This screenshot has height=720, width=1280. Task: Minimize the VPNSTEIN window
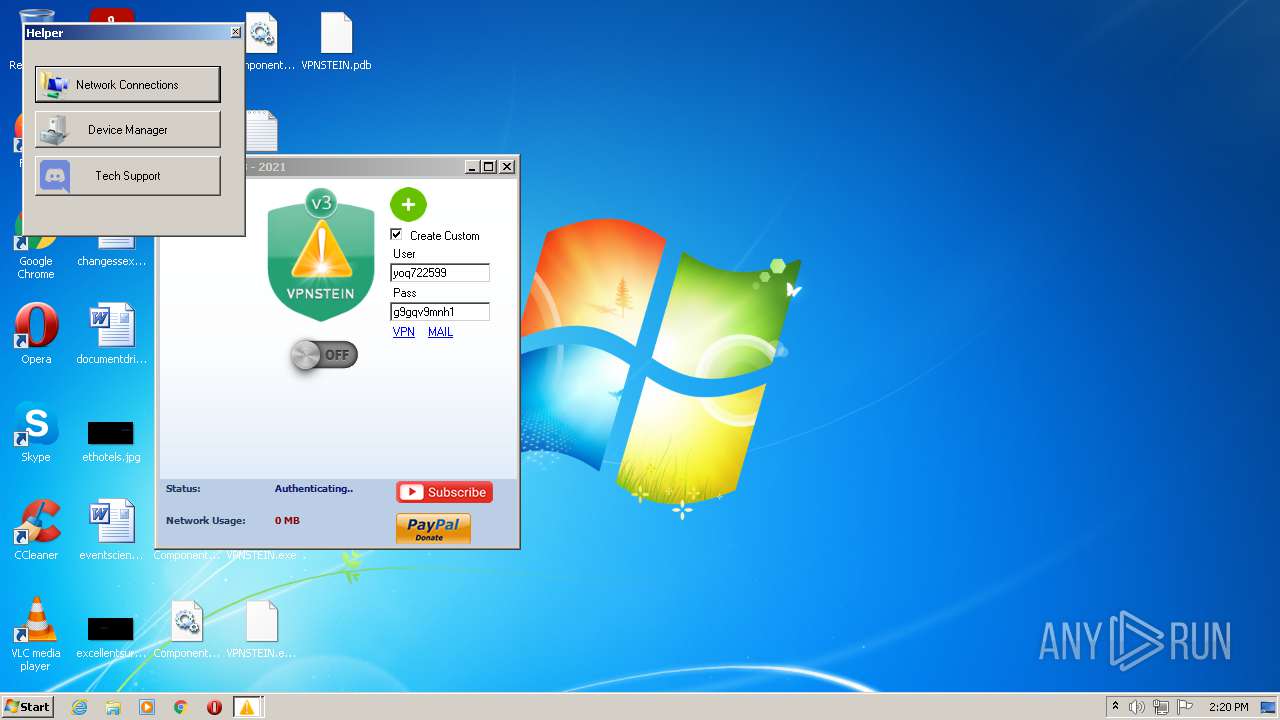pyautogui.click(x=472, y=167)
